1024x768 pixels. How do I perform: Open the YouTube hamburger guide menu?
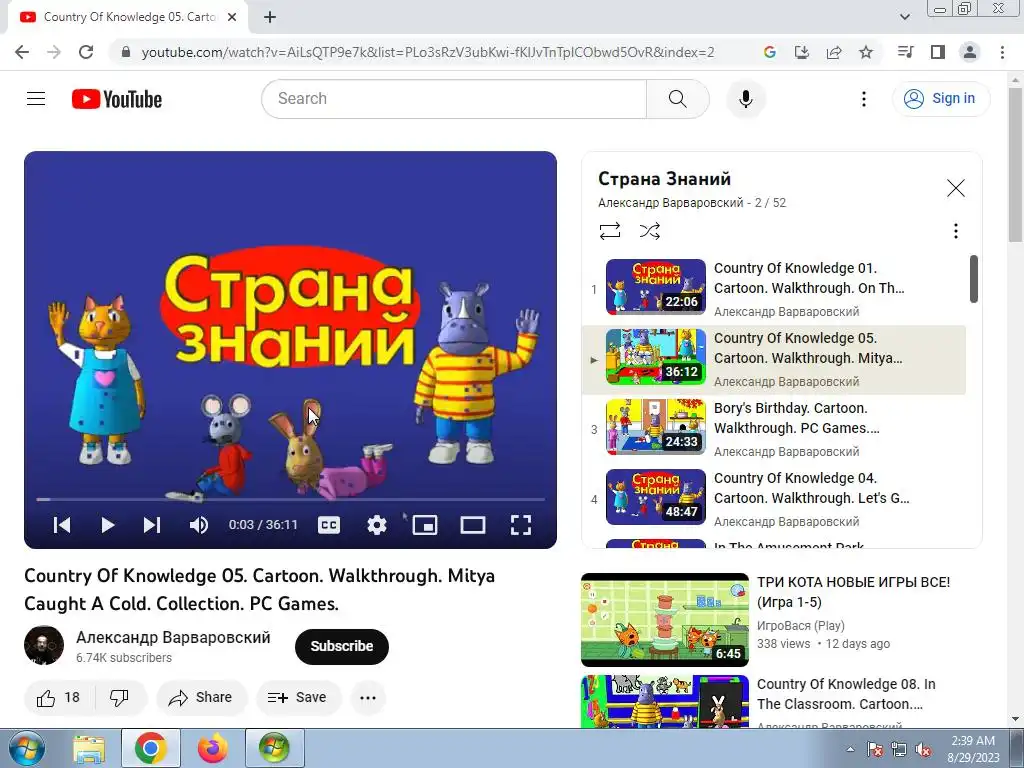[x=36, y=99]
